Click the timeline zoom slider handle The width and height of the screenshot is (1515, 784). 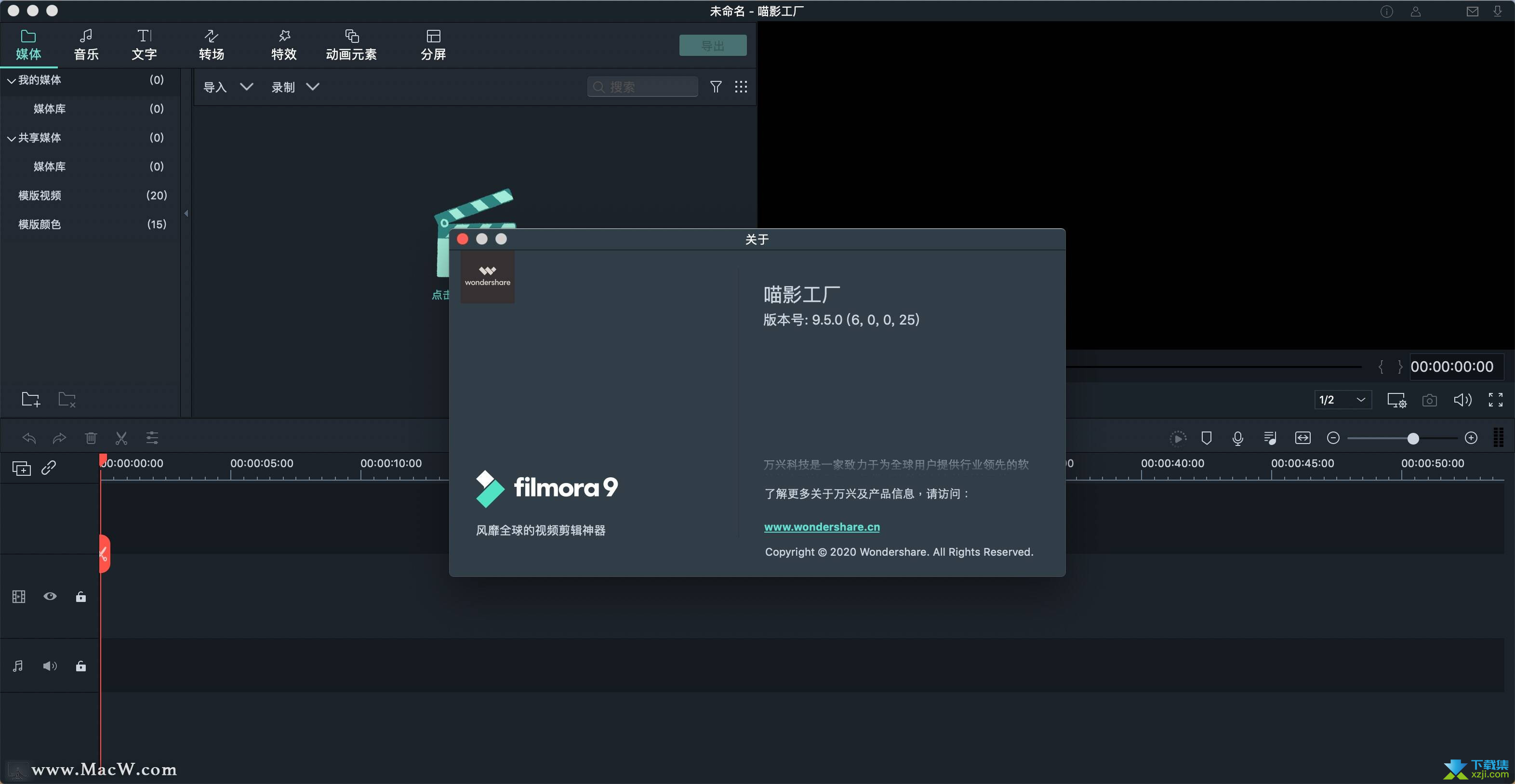[x=1413, y=438]
